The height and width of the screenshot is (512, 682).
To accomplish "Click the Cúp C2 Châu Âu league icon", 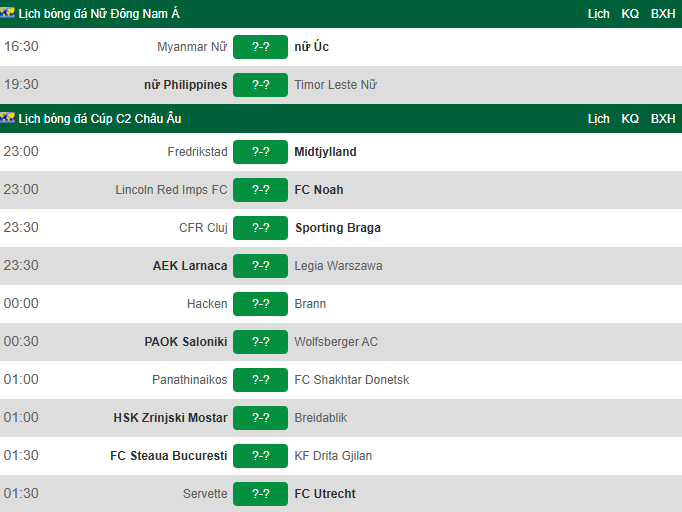I will pyautogui.click(x=7, y=118).
